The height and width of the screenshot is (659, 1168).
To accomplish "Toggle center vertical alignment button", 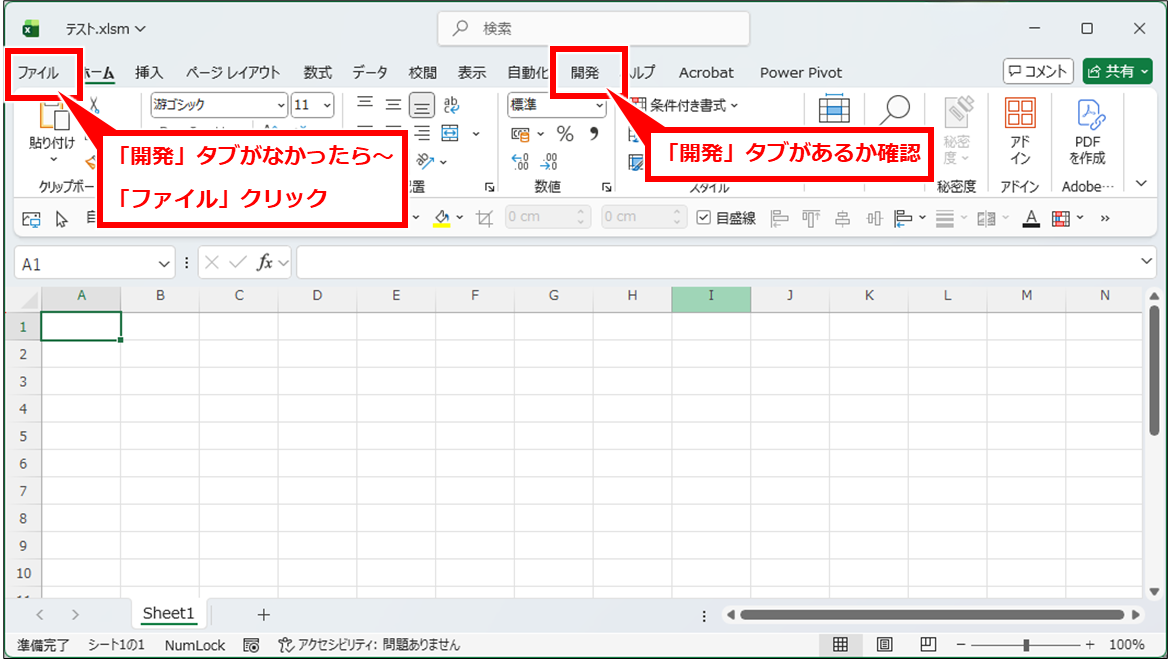I will (394, 105).
